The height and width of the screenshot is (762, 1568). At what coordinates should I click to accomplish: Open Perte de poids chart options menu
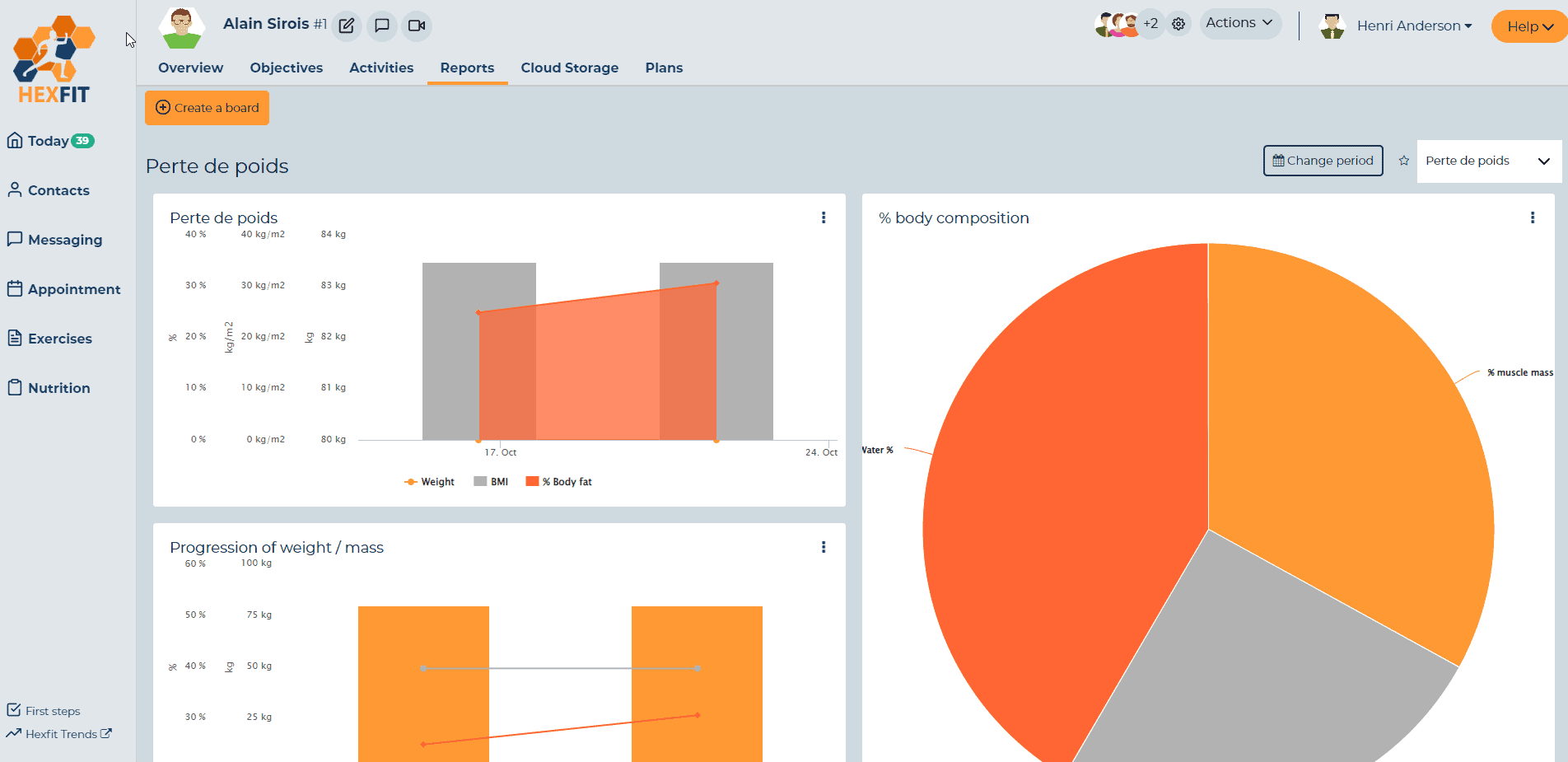click(x=824, y=217)
